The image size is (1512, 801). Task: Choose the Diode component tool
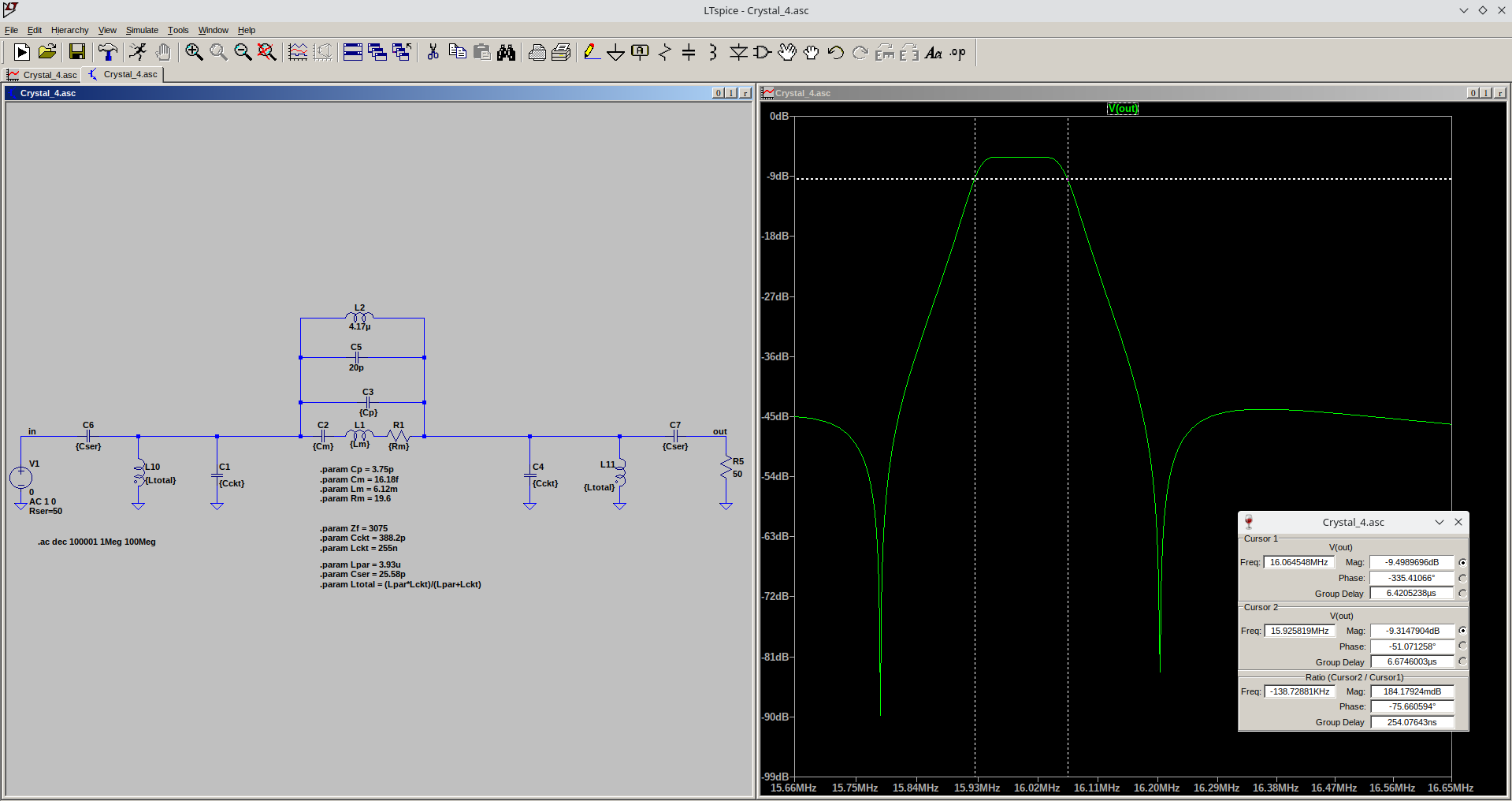pos(738,53)
